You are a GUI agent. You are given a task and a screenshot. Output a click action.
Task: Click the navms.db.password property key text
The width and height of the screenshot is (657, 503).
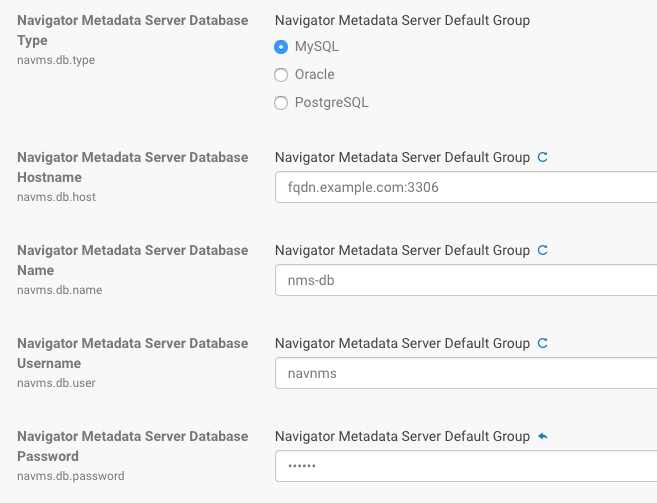[71, 476]
